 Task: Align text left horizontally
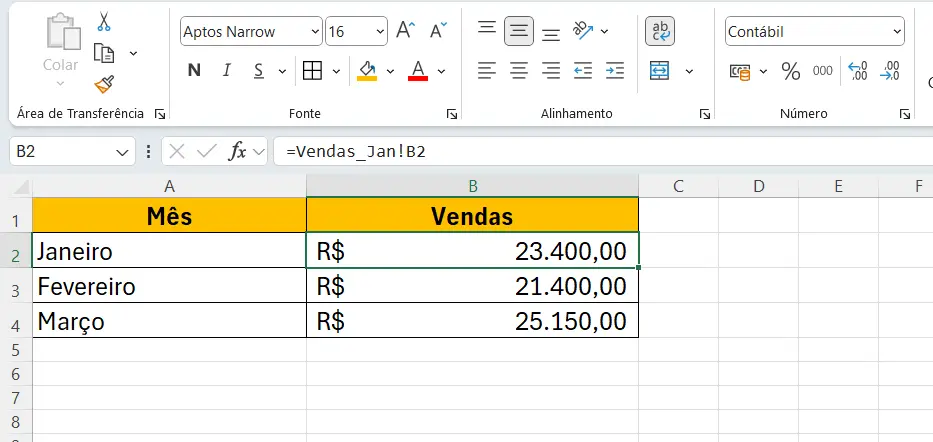pos(487,71)
